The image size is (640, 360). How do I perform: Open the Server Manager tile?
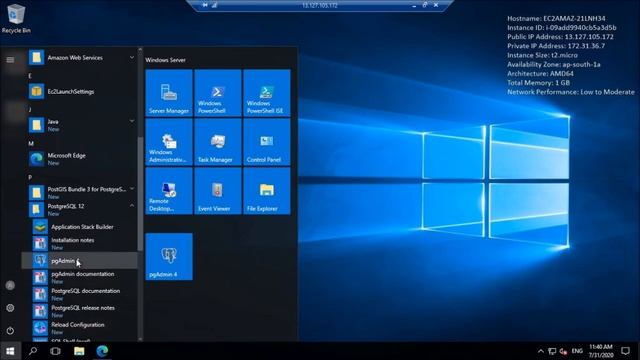pyautogui.click(x=169, y=93)
